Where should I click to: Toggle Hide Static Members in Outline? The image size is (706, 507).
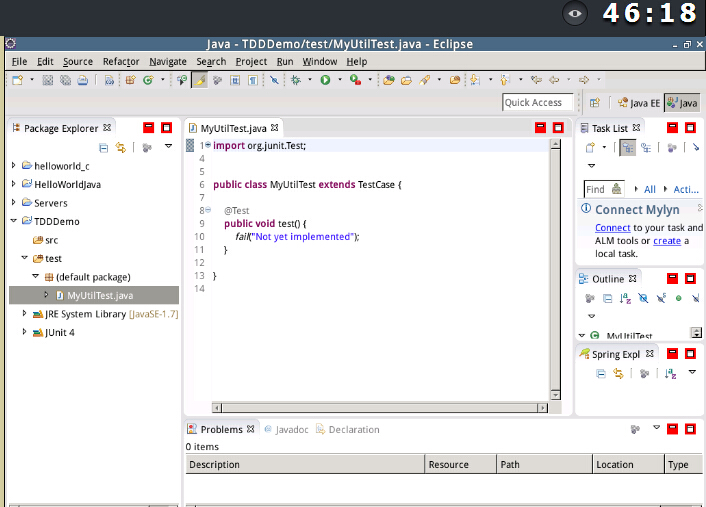pyautogui.click(x=661, y=298)
